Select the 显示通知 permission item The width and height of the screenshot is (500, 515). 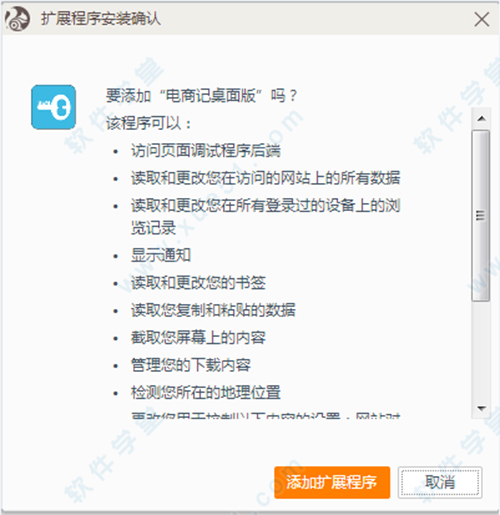pyautogui.click(x=161, y=255)
